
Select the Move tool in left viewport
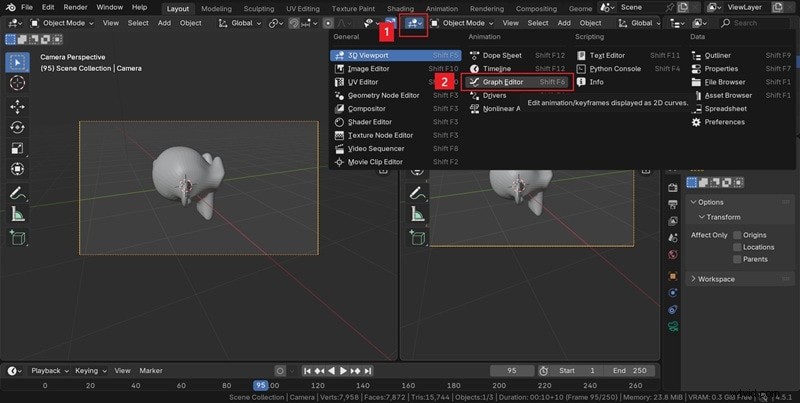[x=17, y=106]
